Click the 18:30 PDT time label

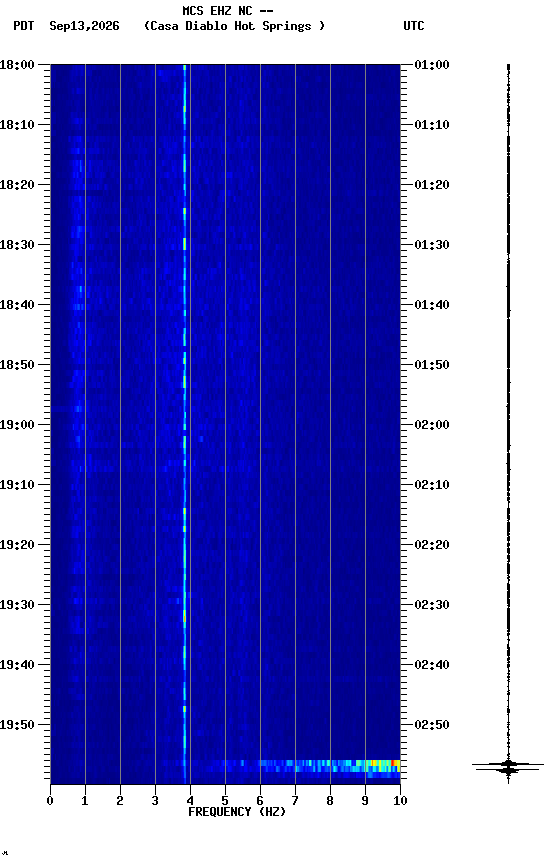click(17, 245)
